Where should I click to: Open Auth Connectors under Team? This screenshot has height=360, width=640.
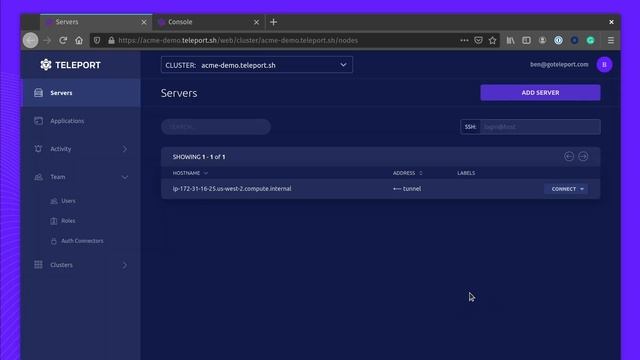tap(82, 241)
